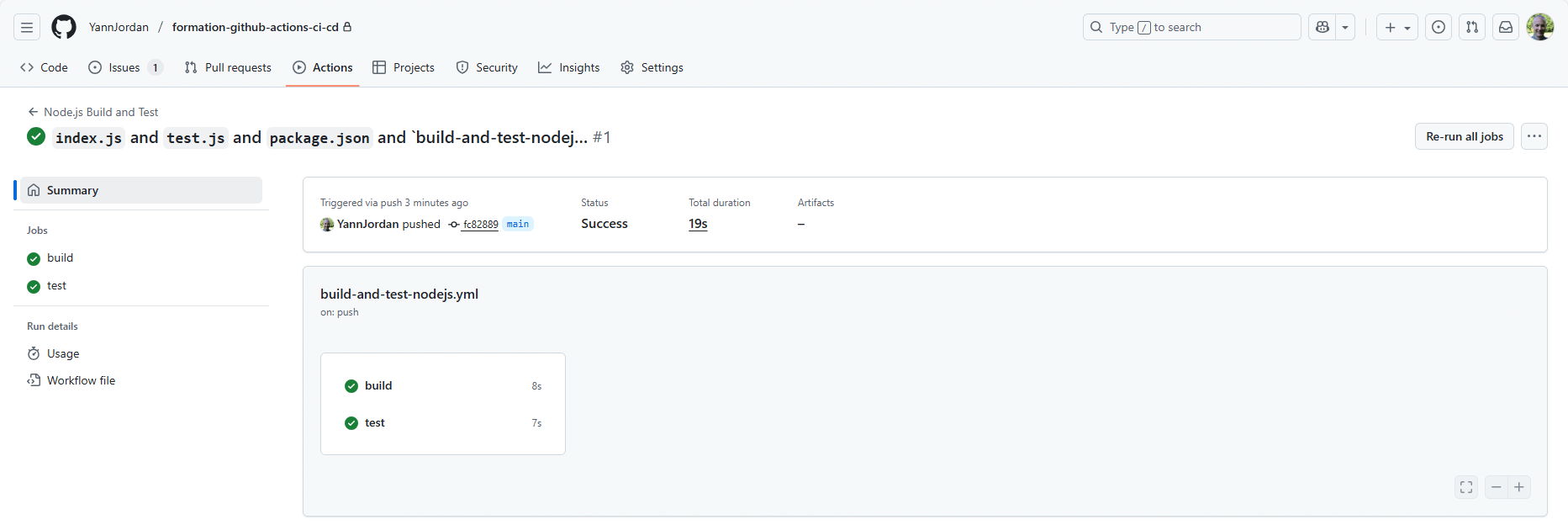Open the YannJordan owner link
This screenshot has height=525, width=1568.
click(119, 27)
